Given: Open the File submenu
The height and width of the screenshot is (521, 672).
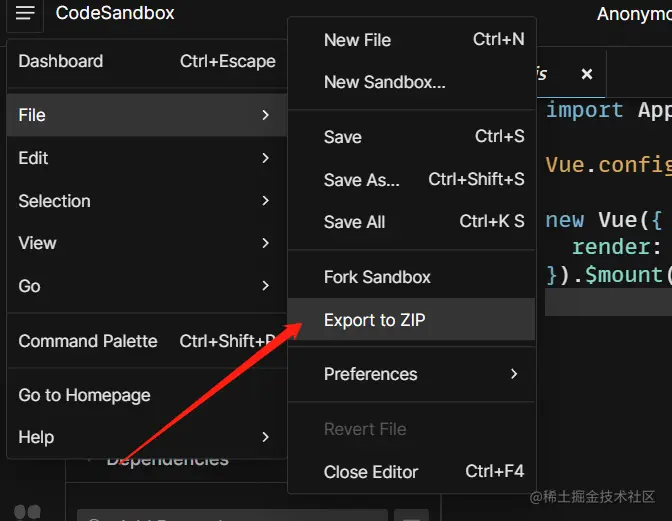Looking at the screenshot, I should [x=147, y=115].
